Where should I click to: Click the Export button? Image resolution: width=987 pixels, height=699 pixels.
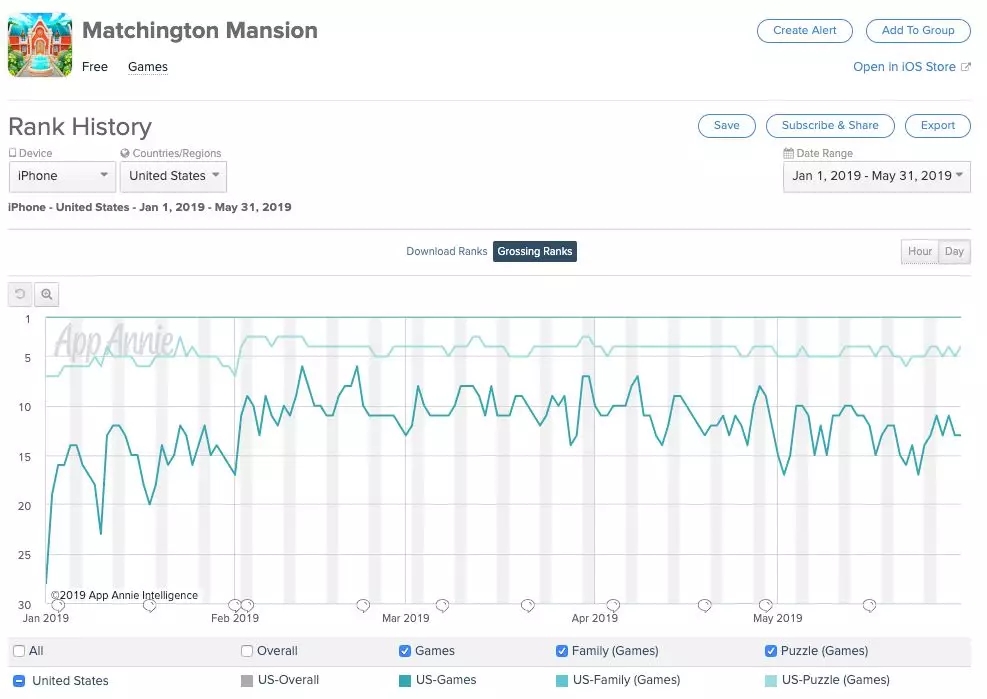tap(937, 126)
